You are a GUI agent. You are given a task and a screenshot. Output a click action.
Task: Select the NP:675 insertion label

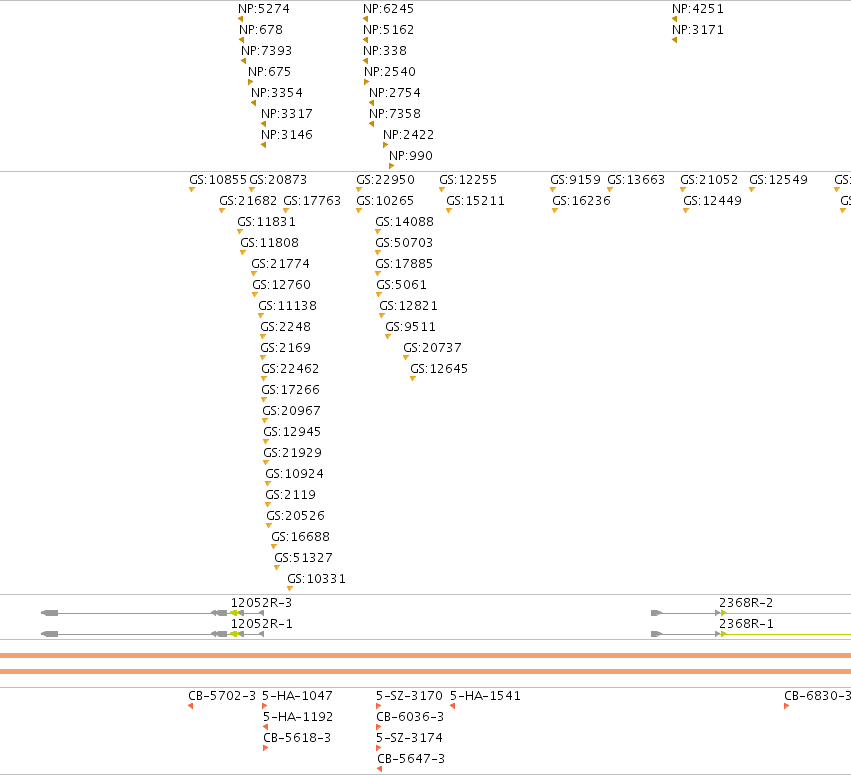pyautogui.click(x=269, y=72)
